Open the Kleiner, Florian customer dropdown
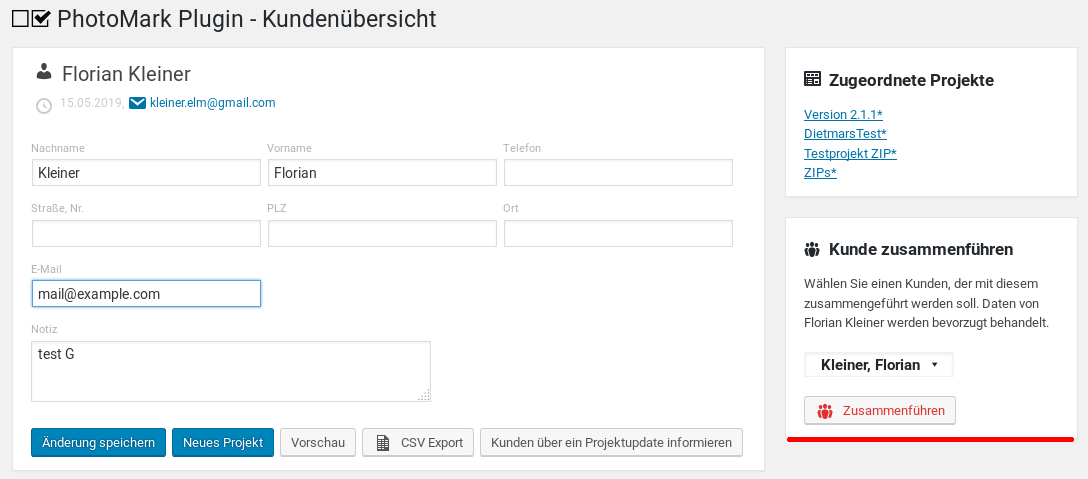Viewport: 1088px width, 479px height. click(x=878, y=365)
